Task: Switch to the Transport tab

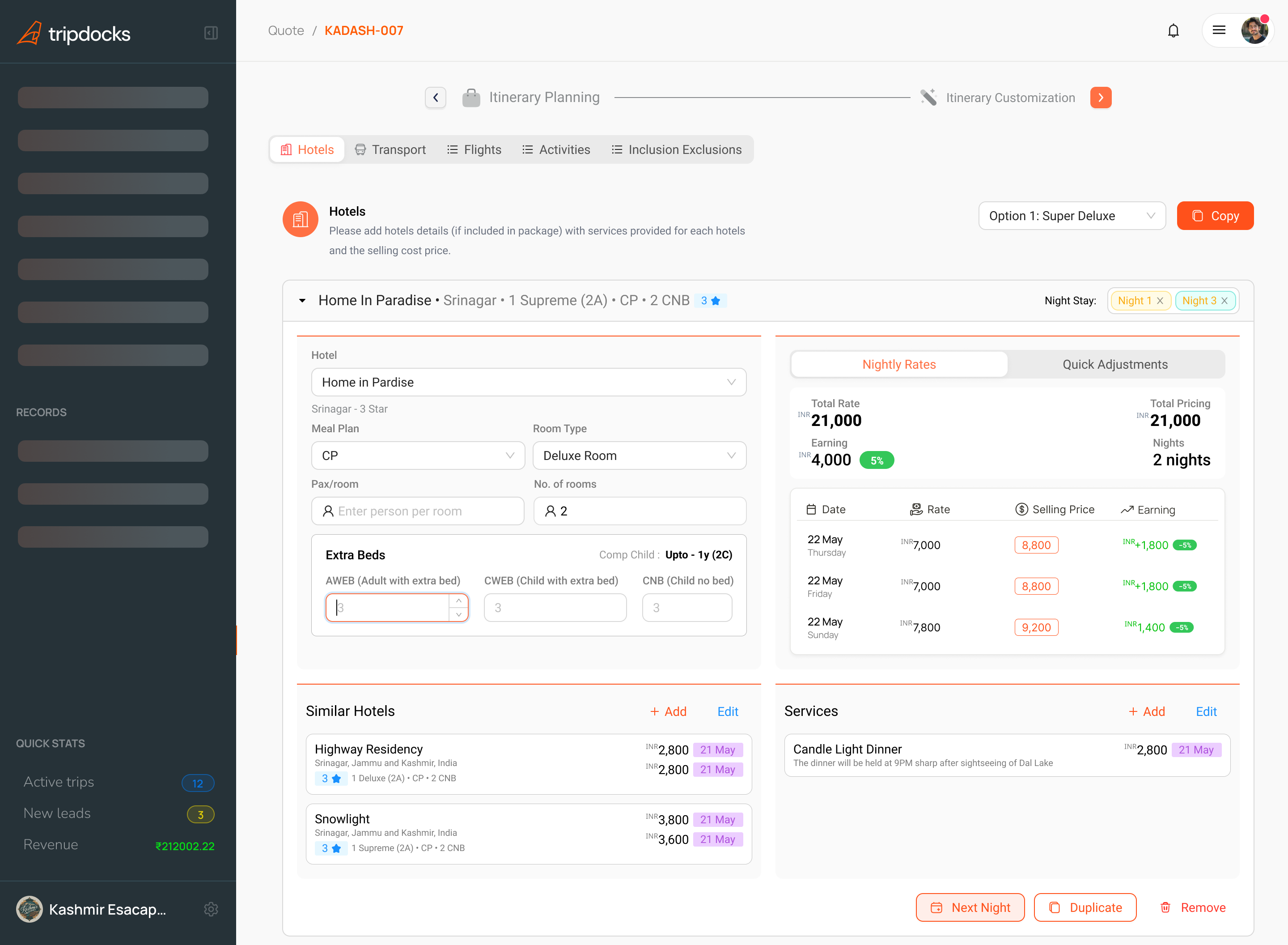Action: pos(390,149)
